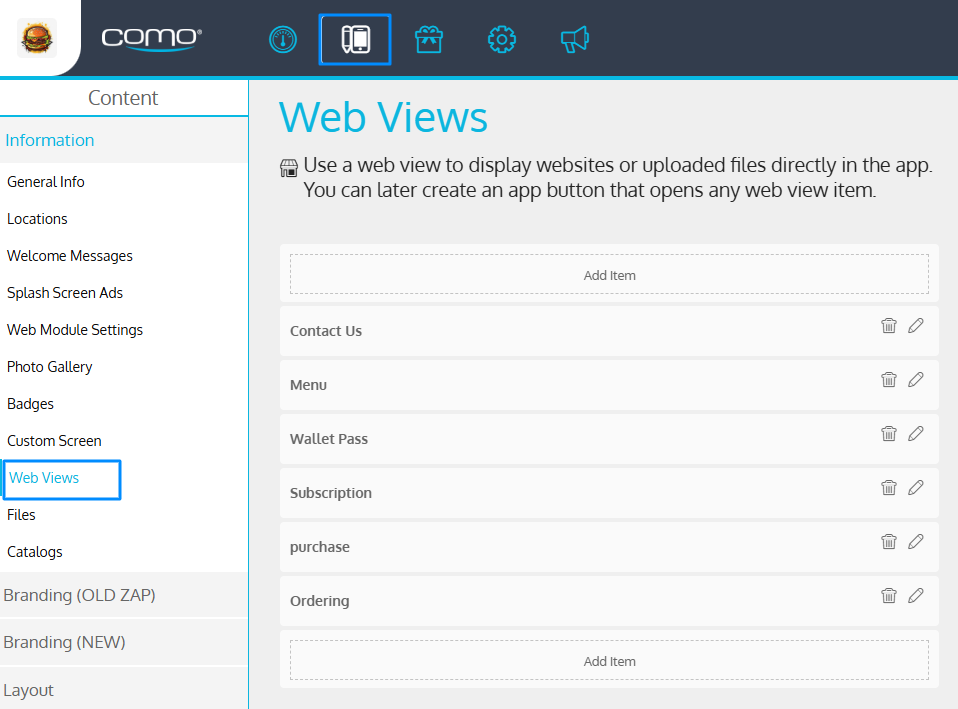Image resolution: width=958 pixels, height=709 pixels.
Task: Delete the Wallet Pass web view
Action: 888,434
